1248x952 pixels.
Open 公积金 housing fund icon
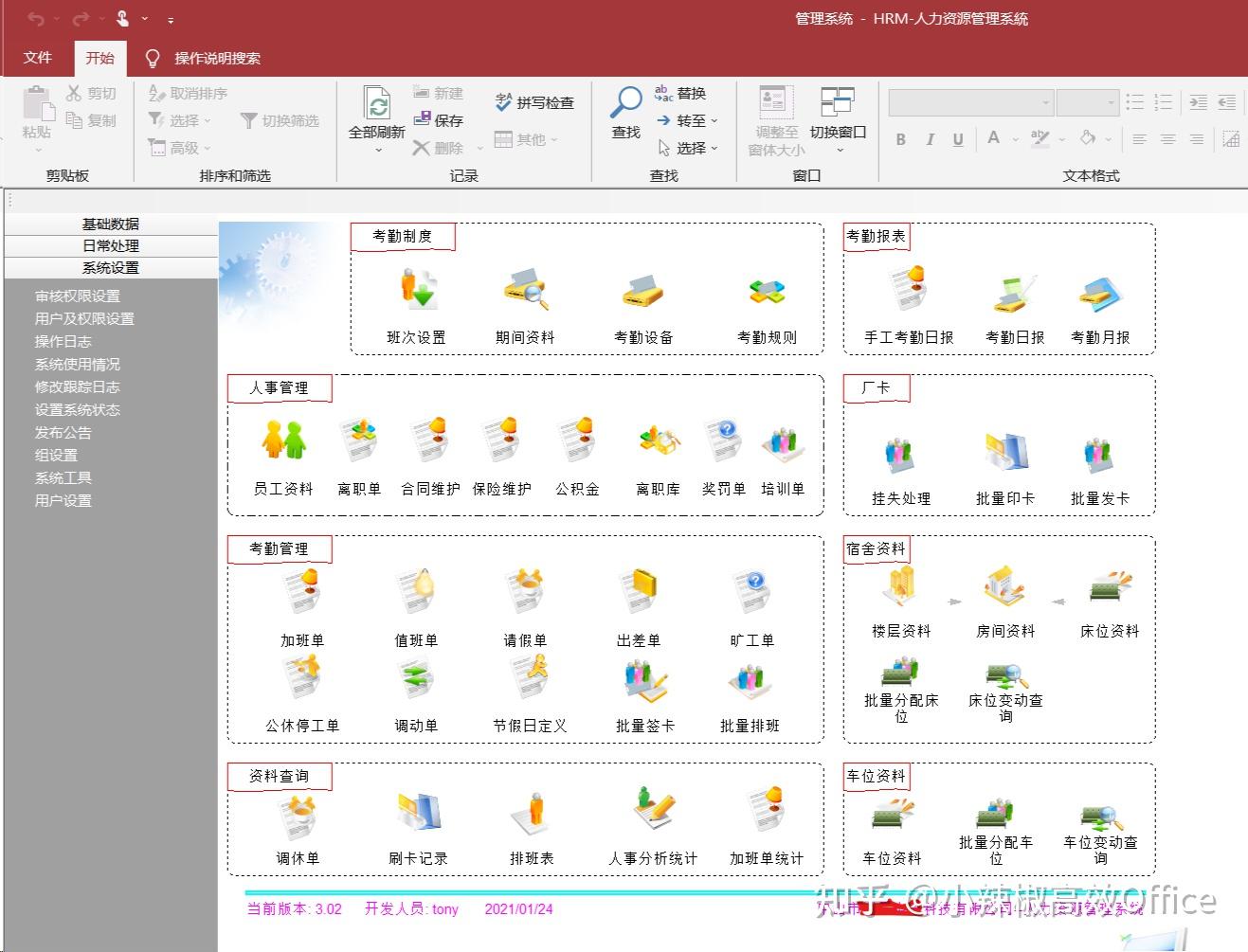(576, 440)
